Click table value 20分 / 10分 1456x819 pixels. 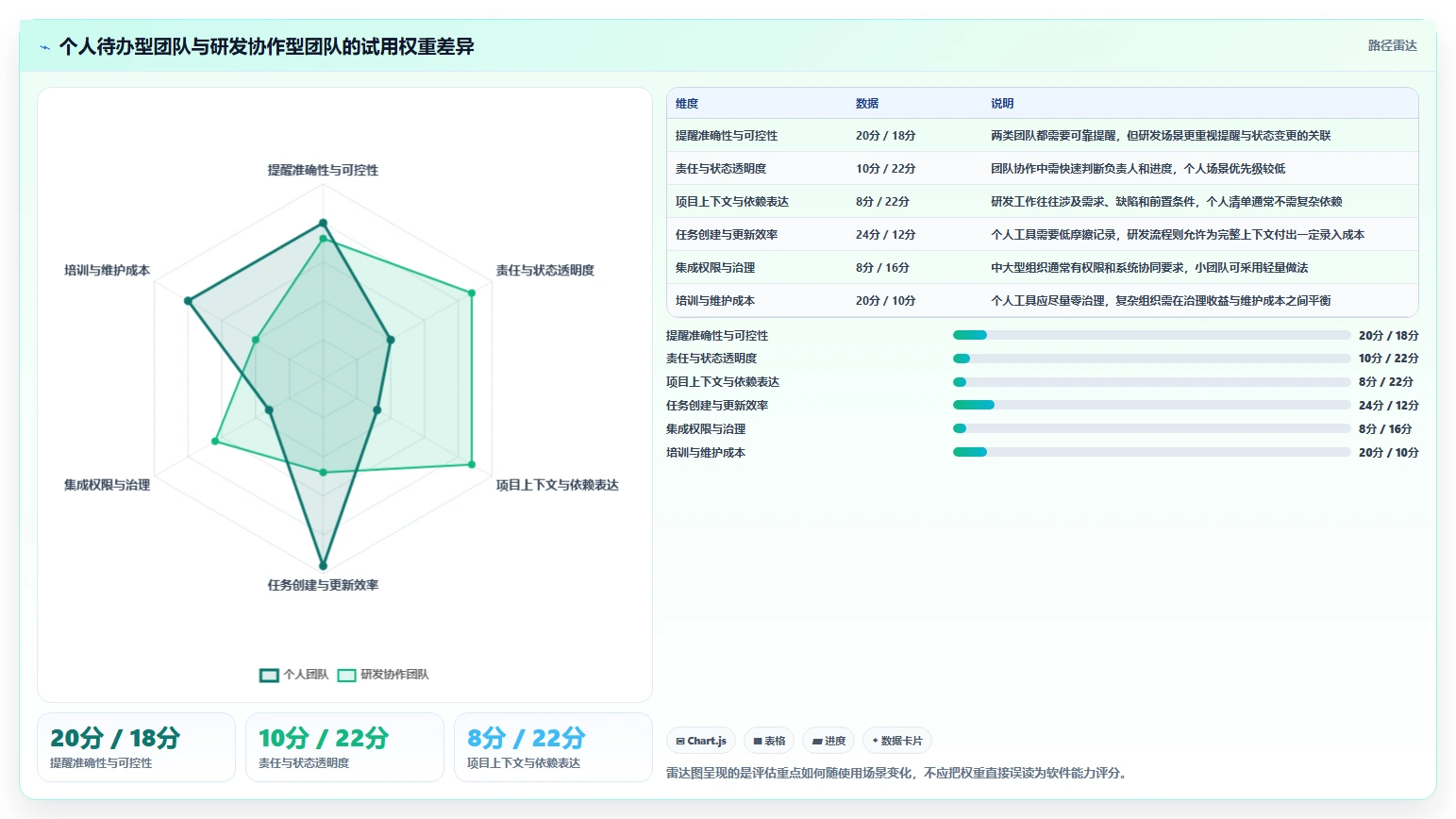[x=886, y=301]
